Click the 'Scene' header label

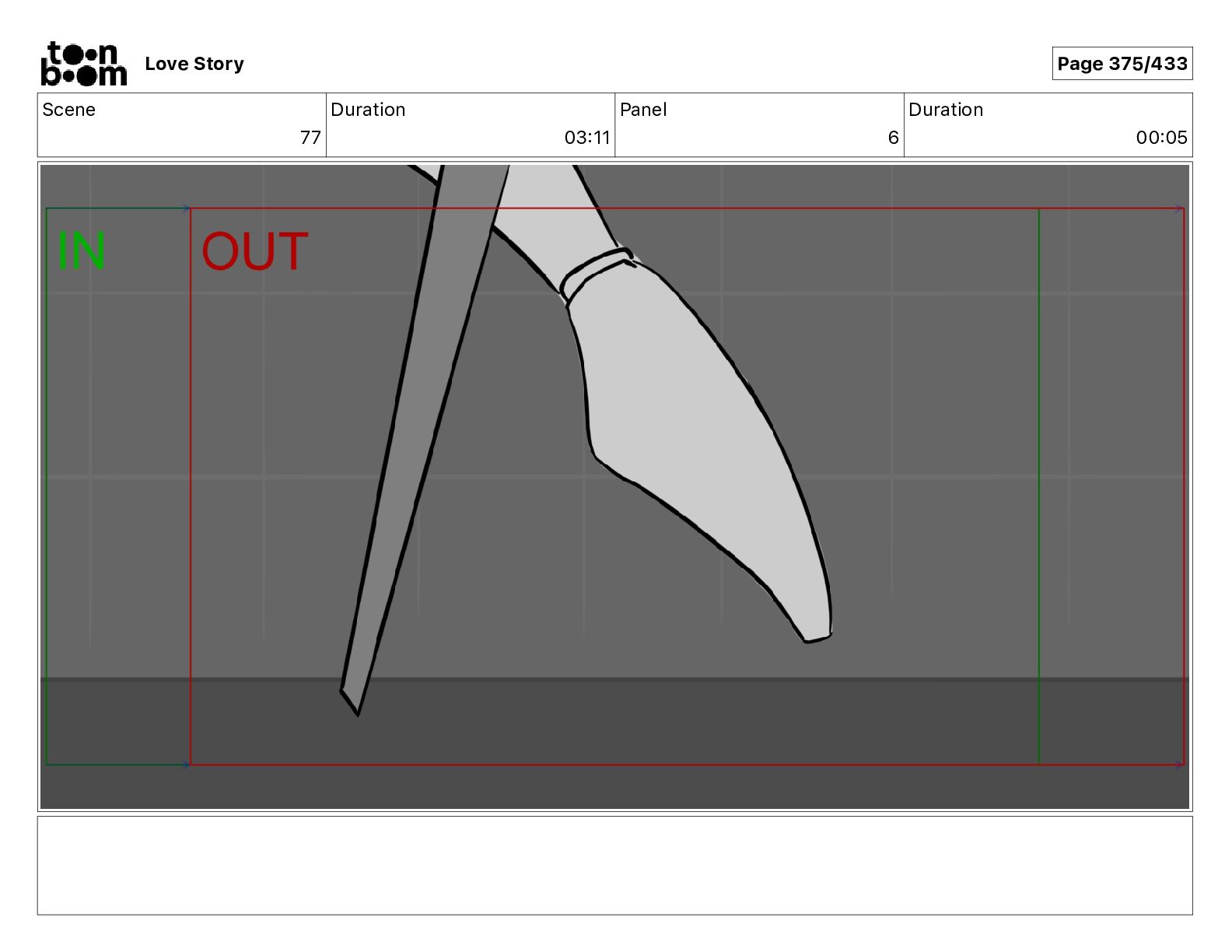tap(68, 110)
